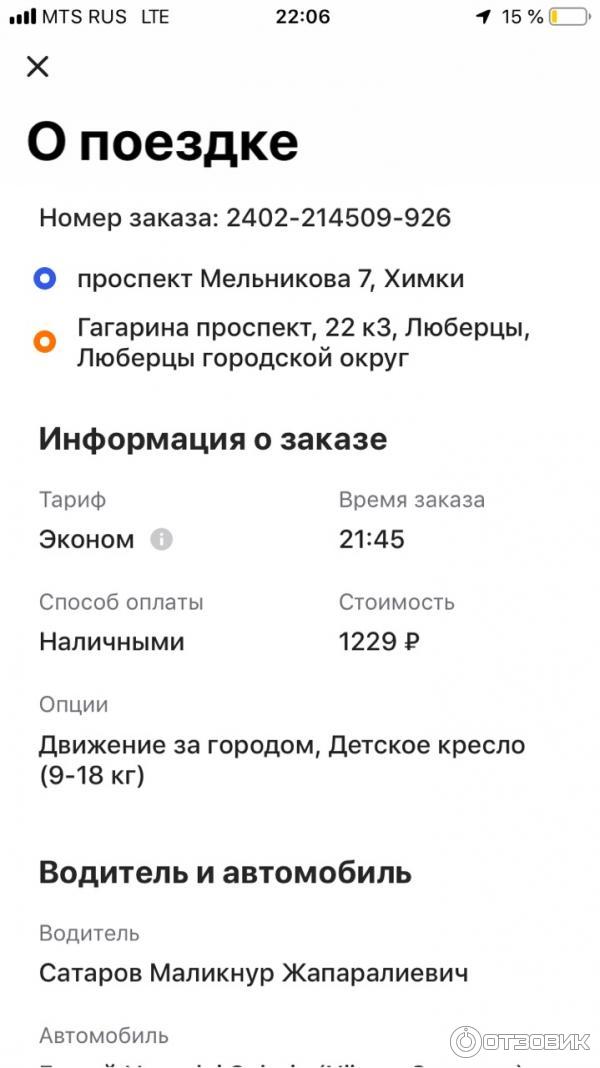Tap the location arrow in status bar

(x=484, y=17)
